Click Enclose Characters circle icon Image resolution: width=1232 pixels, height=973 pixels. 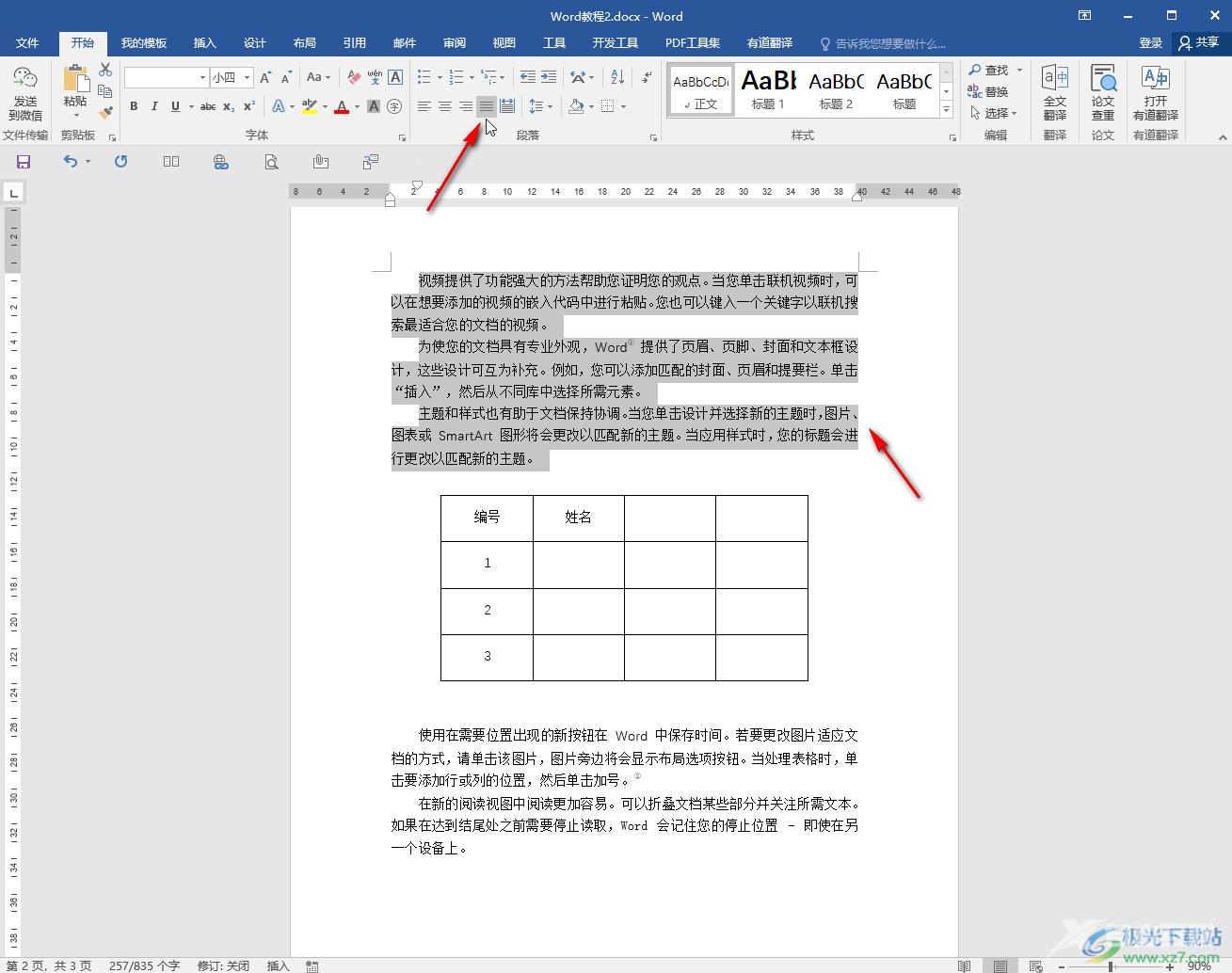(394, 106)
